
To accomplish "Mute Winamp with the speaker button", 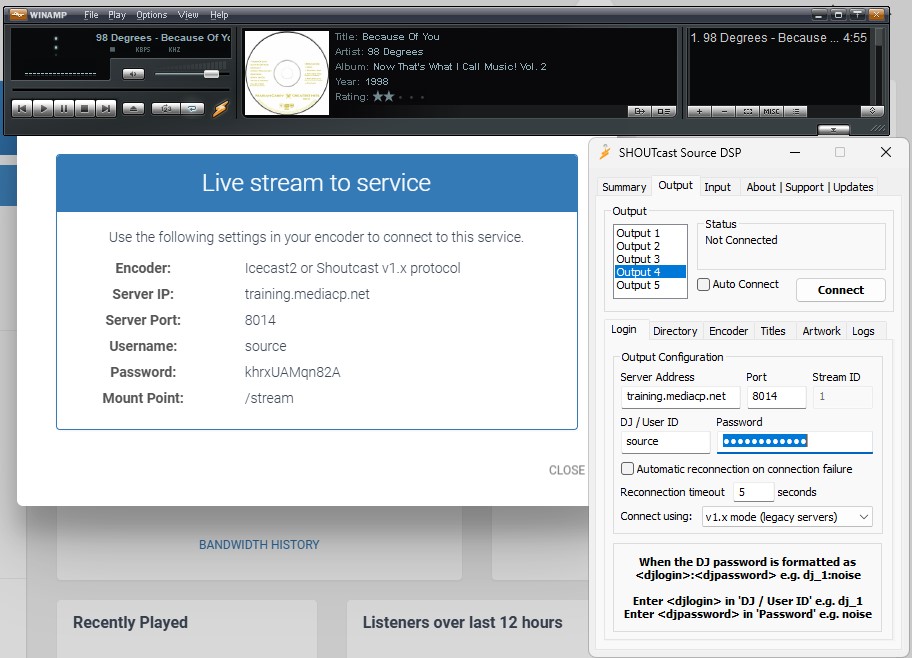I will (x=133, y=74).
